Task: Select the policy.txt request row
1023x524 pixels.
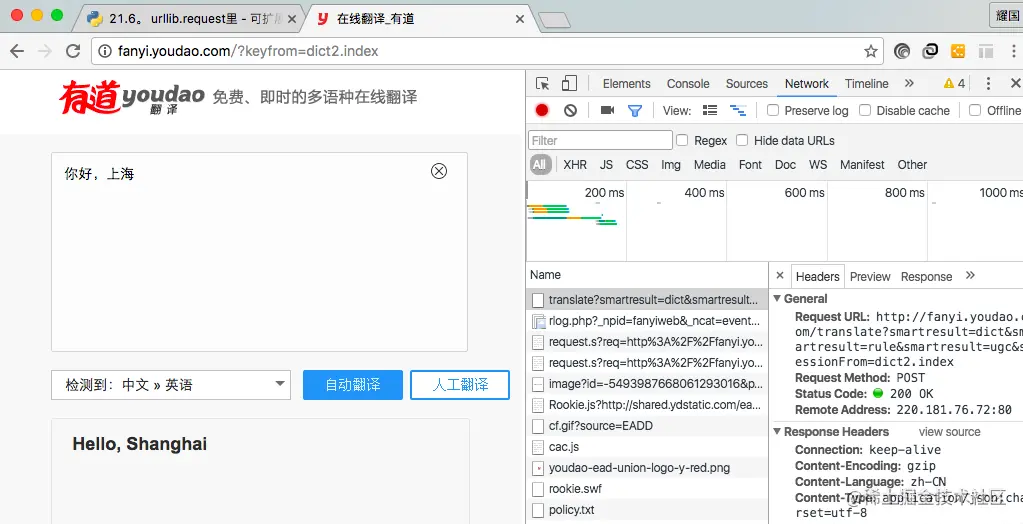Action: point(647,509)
